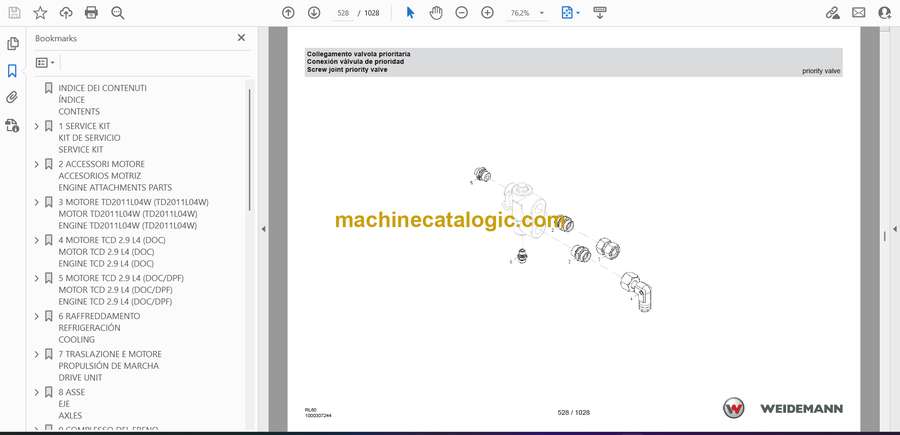Select INDICE DEI CONTENUTI bookmark
The height and width of the screenshot is (435, 900).
click(x=102, y=88)
